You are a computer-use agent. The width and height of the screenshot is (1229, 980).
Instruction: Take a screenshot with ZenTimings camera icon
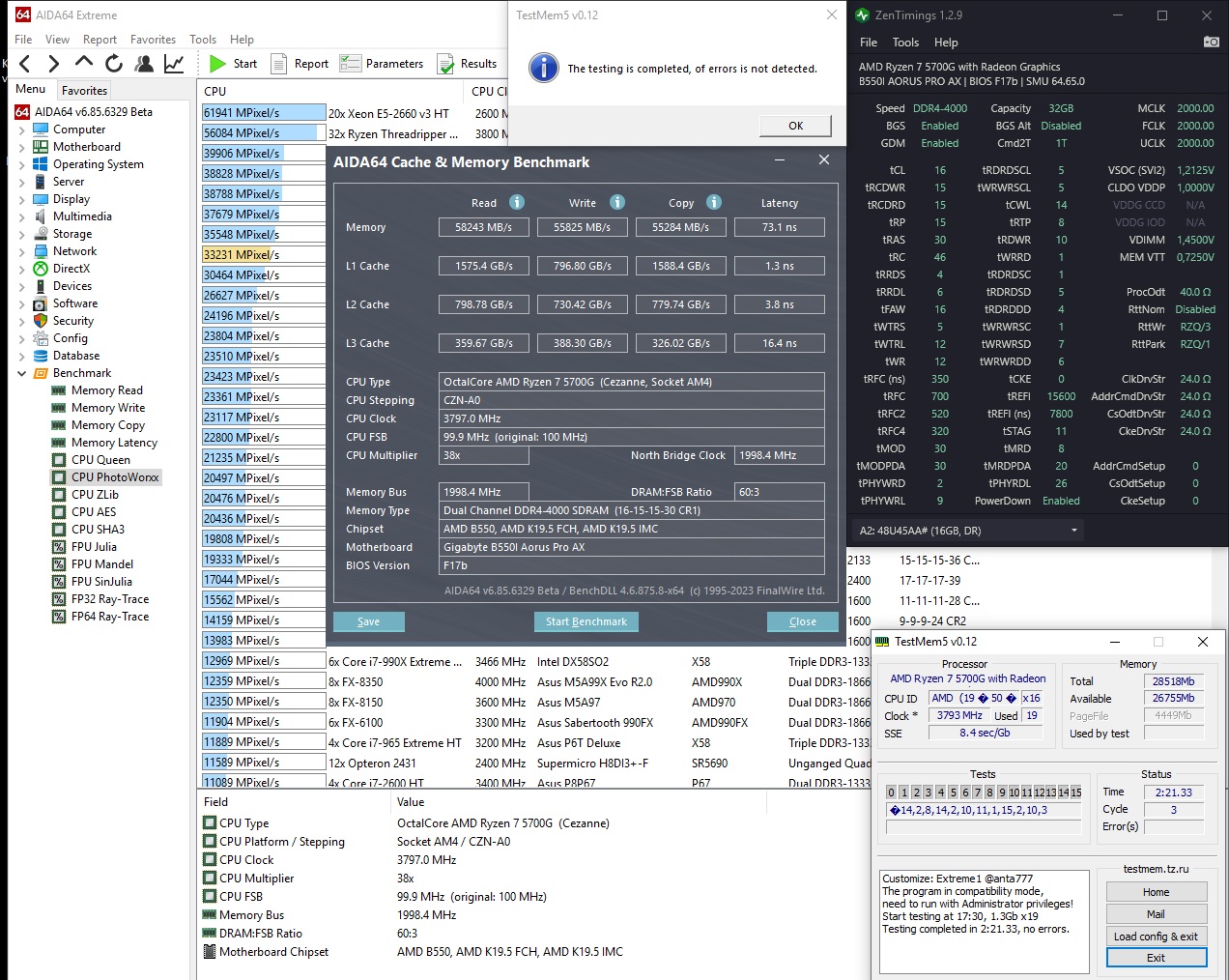pyautogui.click(x=1211, y=42)
